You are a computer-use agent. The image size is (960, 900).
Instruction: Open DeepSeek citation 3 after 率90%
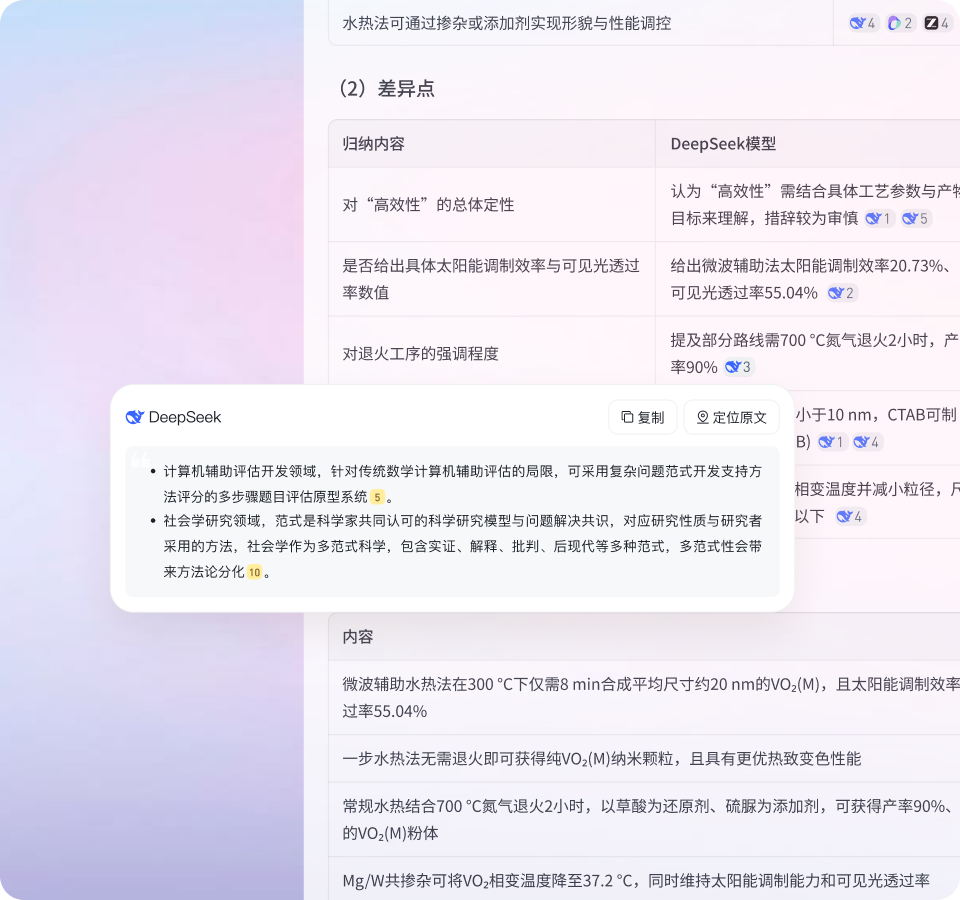click(x=739, y=367)
